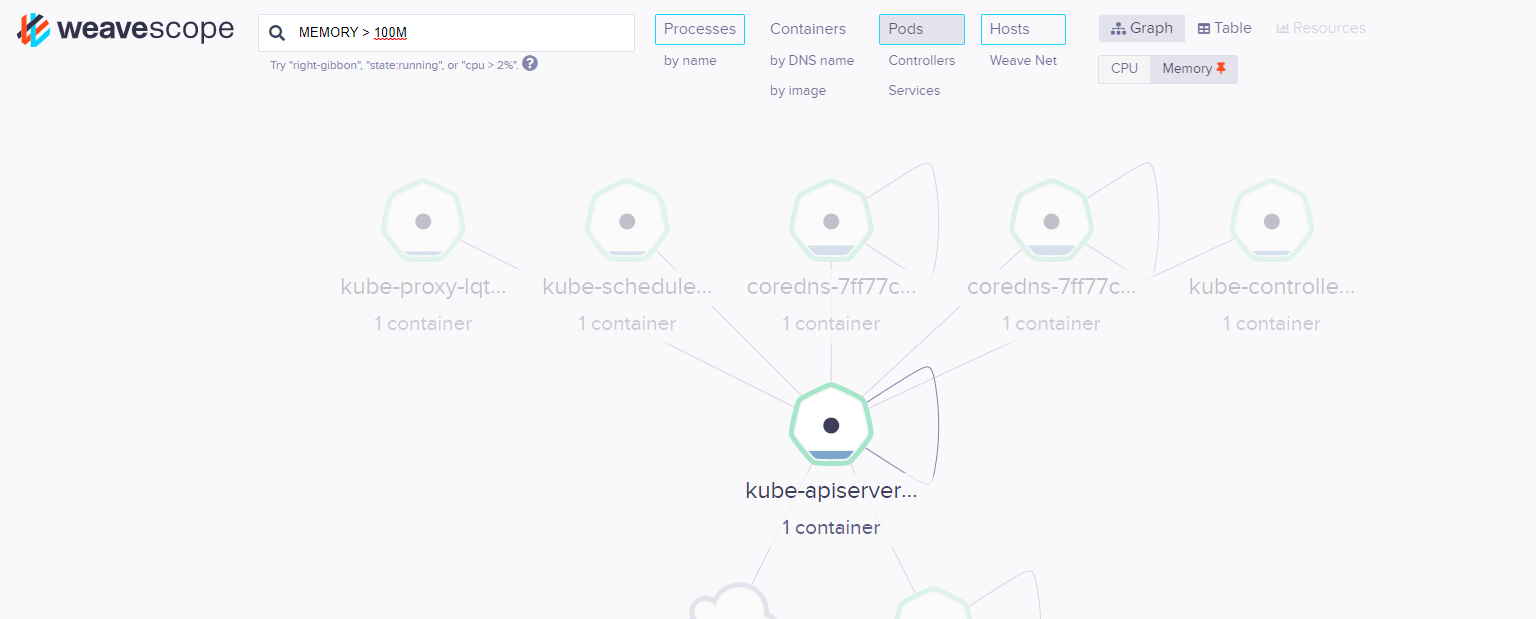Select the coredns pod node beside kube-controller
1536x619 pixels.
pyautogui.click(x=1051, y=221)
